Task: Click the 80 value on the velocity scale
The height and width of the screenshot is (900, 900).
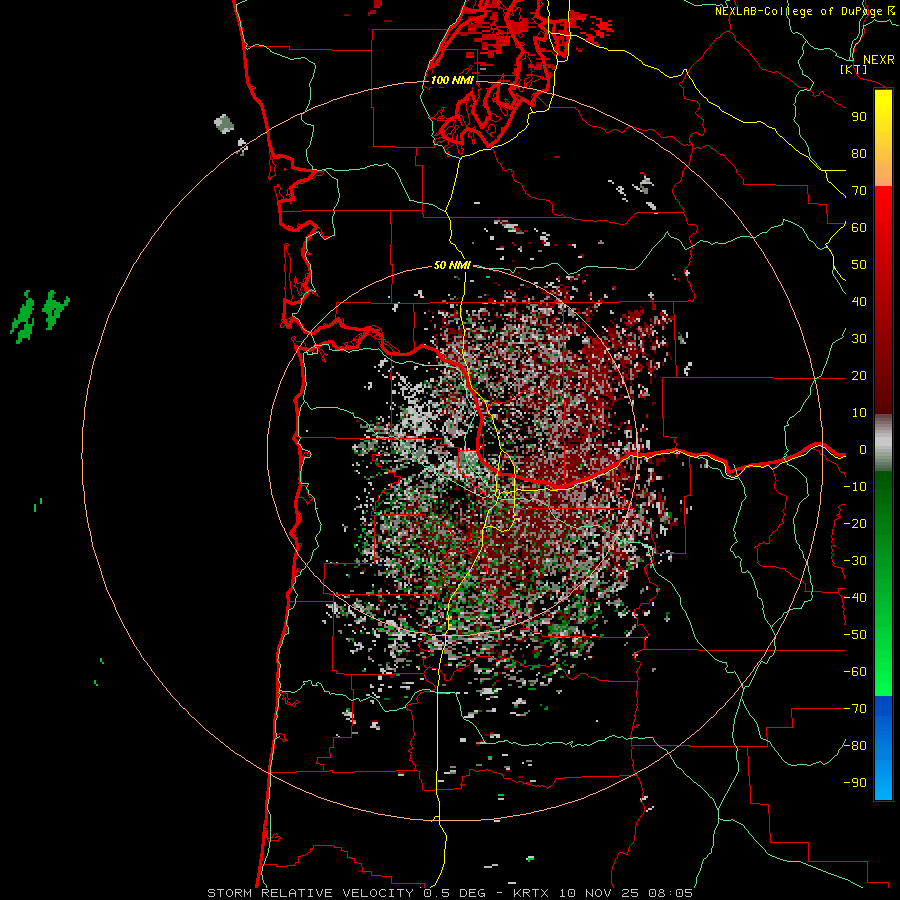Action: tap(859, 154)
